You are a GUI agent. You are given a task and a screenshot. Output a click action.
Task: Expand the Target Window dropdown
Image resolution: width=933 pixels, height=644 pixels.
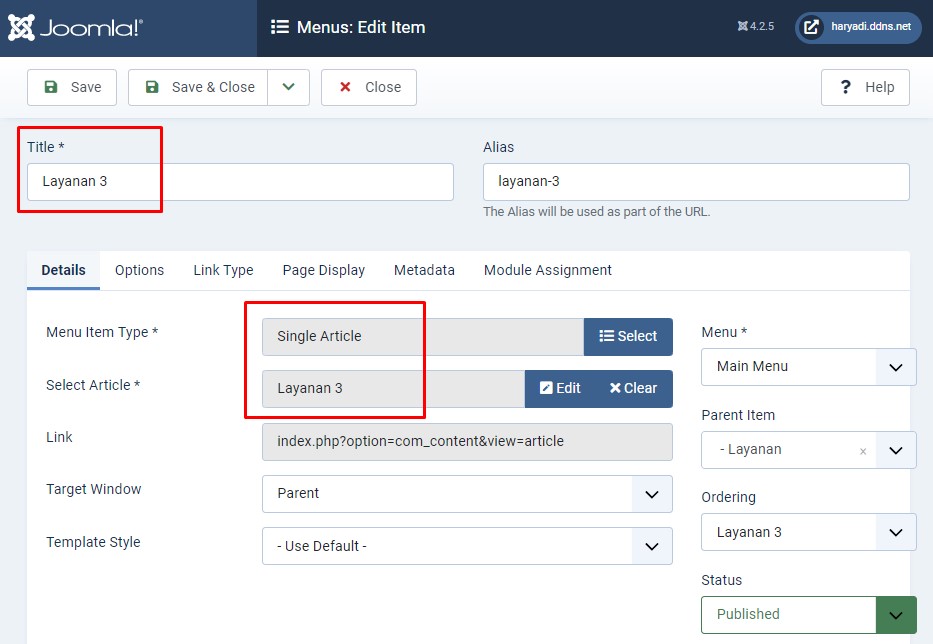click(651, 494)
